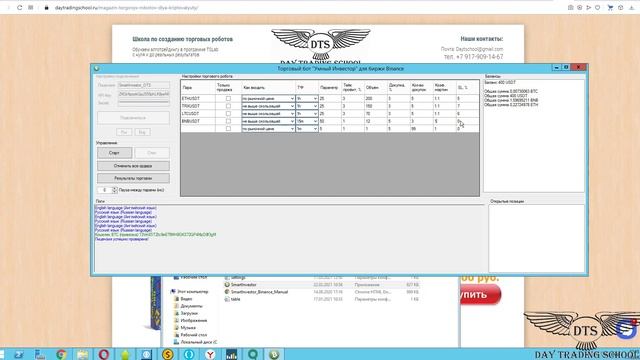Tick sell-only checkbox for LTCUSDT

click(x=228, y=113)
